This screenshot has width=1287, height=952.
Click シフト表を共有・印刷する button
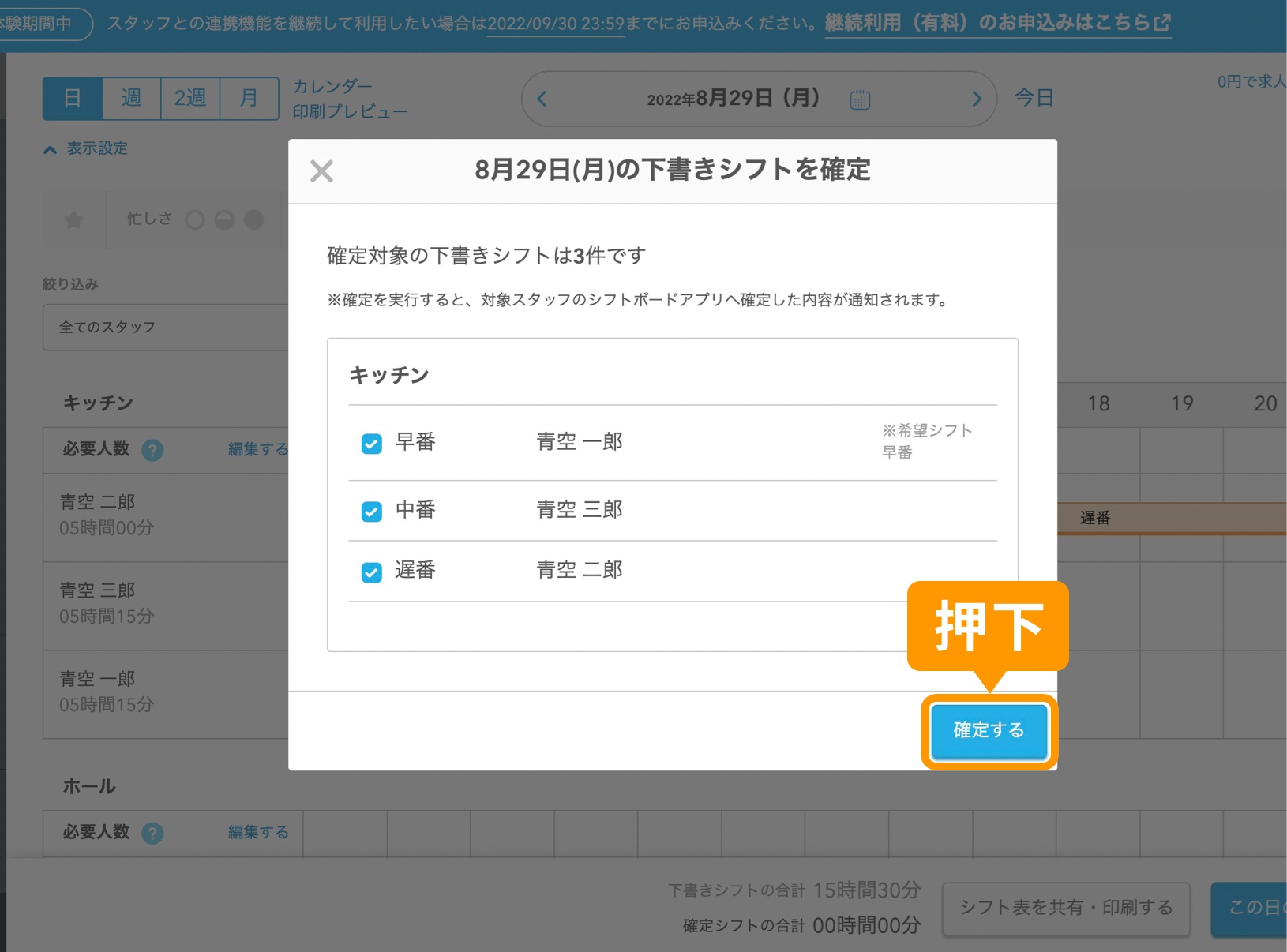click(1065, 908)
